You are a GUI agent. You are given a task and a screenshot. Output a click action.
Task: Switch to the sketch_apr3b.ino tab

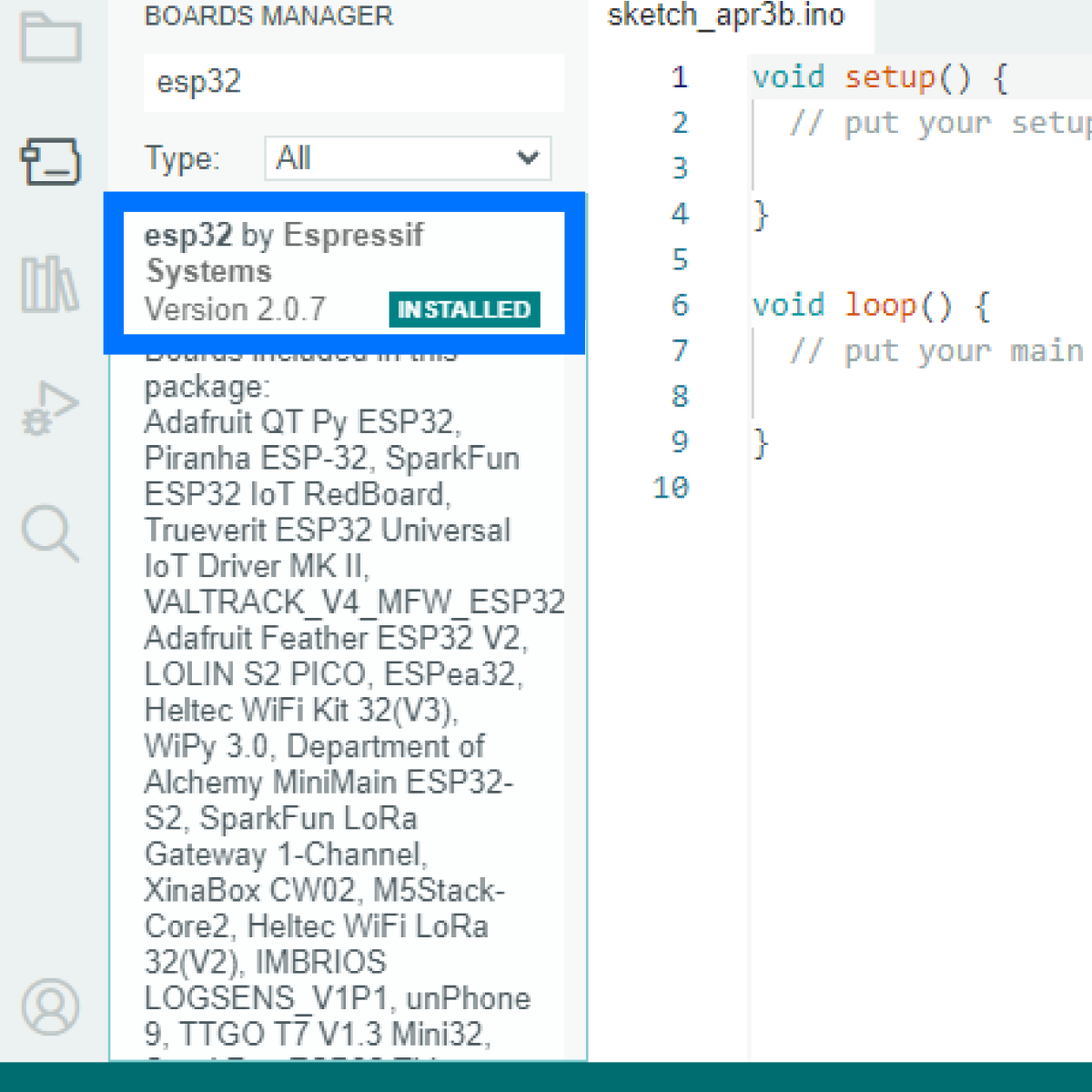tap(726, 15)
